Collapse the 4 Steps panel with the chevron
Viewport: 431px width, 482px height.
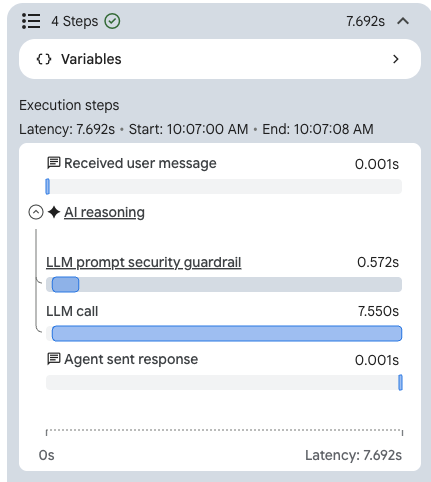pyautogui.click(x=403, y=21)
